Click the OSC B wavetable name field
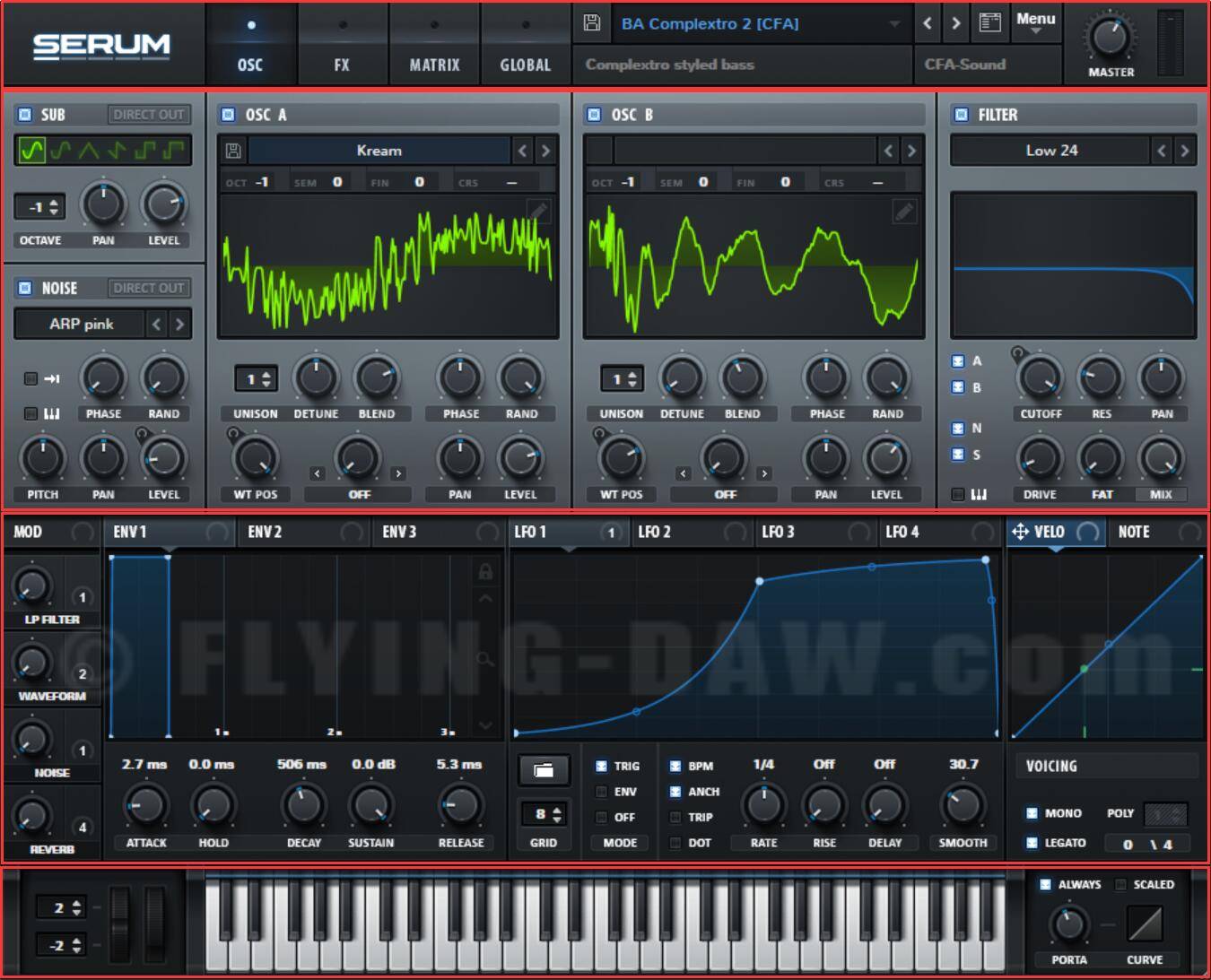The image size is (1211, 980). [745, 151]
